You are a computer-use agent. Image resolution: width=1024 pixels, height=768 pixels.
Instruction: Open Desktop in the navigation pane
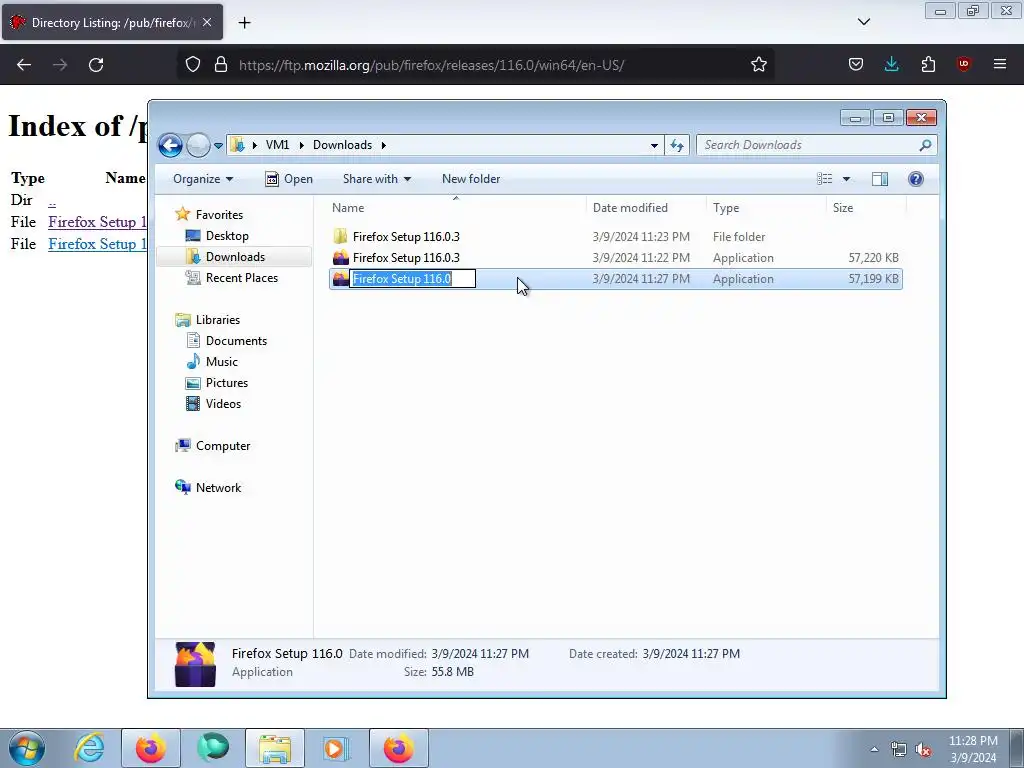227,236
